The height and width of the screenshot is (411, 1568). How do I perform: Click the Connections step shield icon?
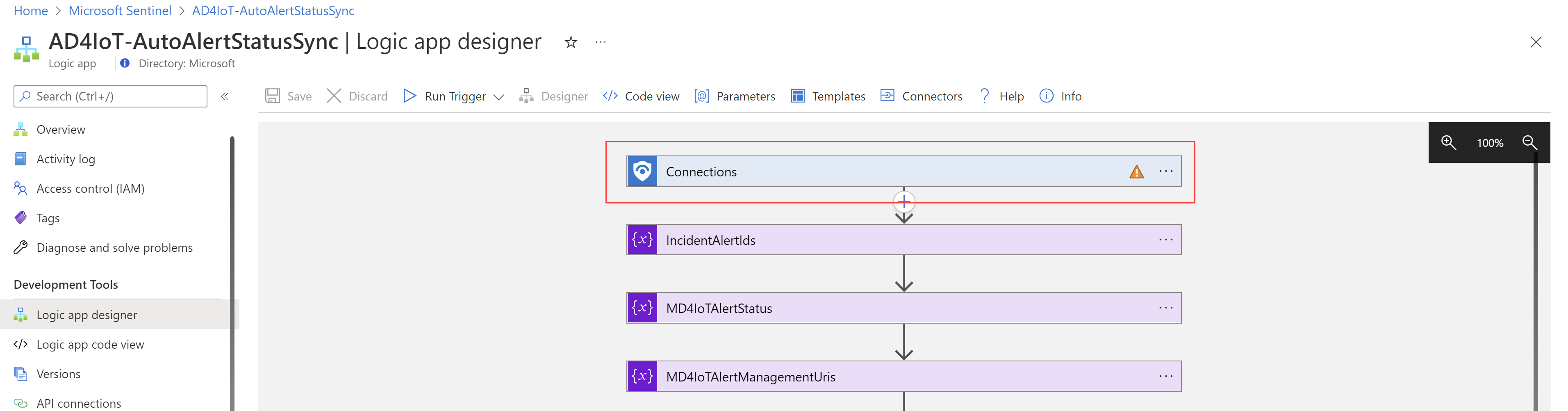642,172
